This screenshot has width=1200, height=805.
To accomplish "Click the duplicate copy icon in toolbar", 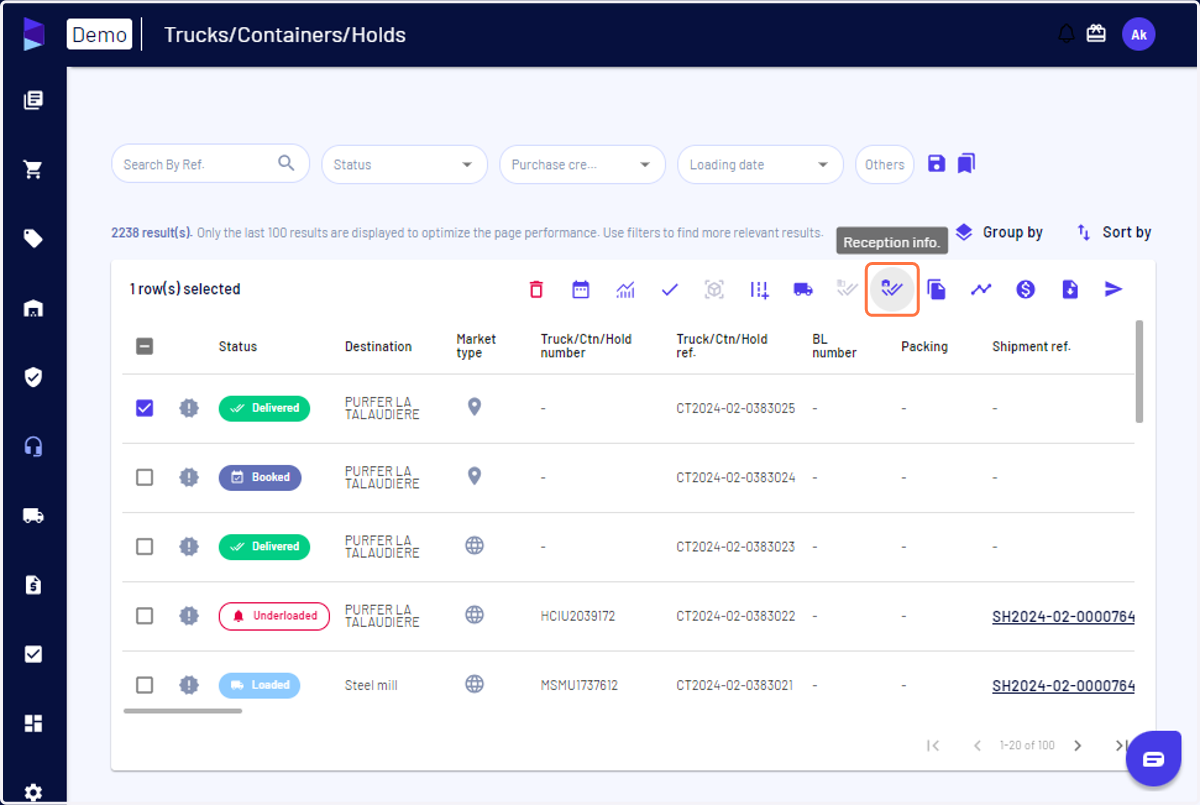I will point(937,290).
